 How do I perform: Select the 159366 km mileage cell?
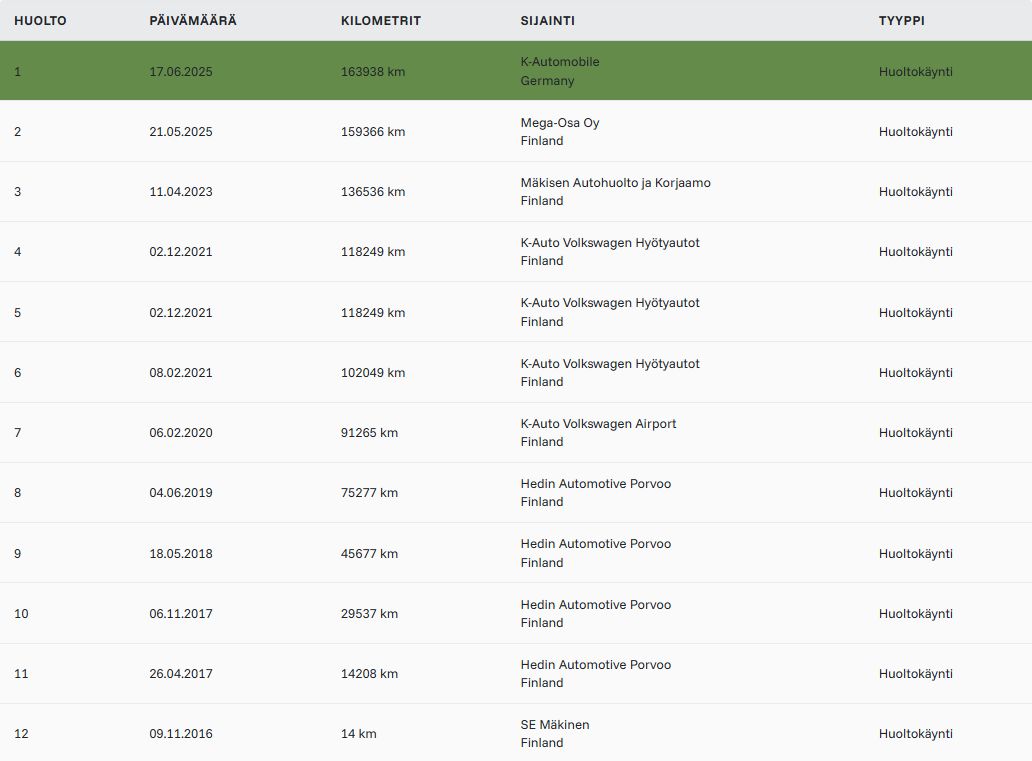pyautogui.click(x=373, y=132)
